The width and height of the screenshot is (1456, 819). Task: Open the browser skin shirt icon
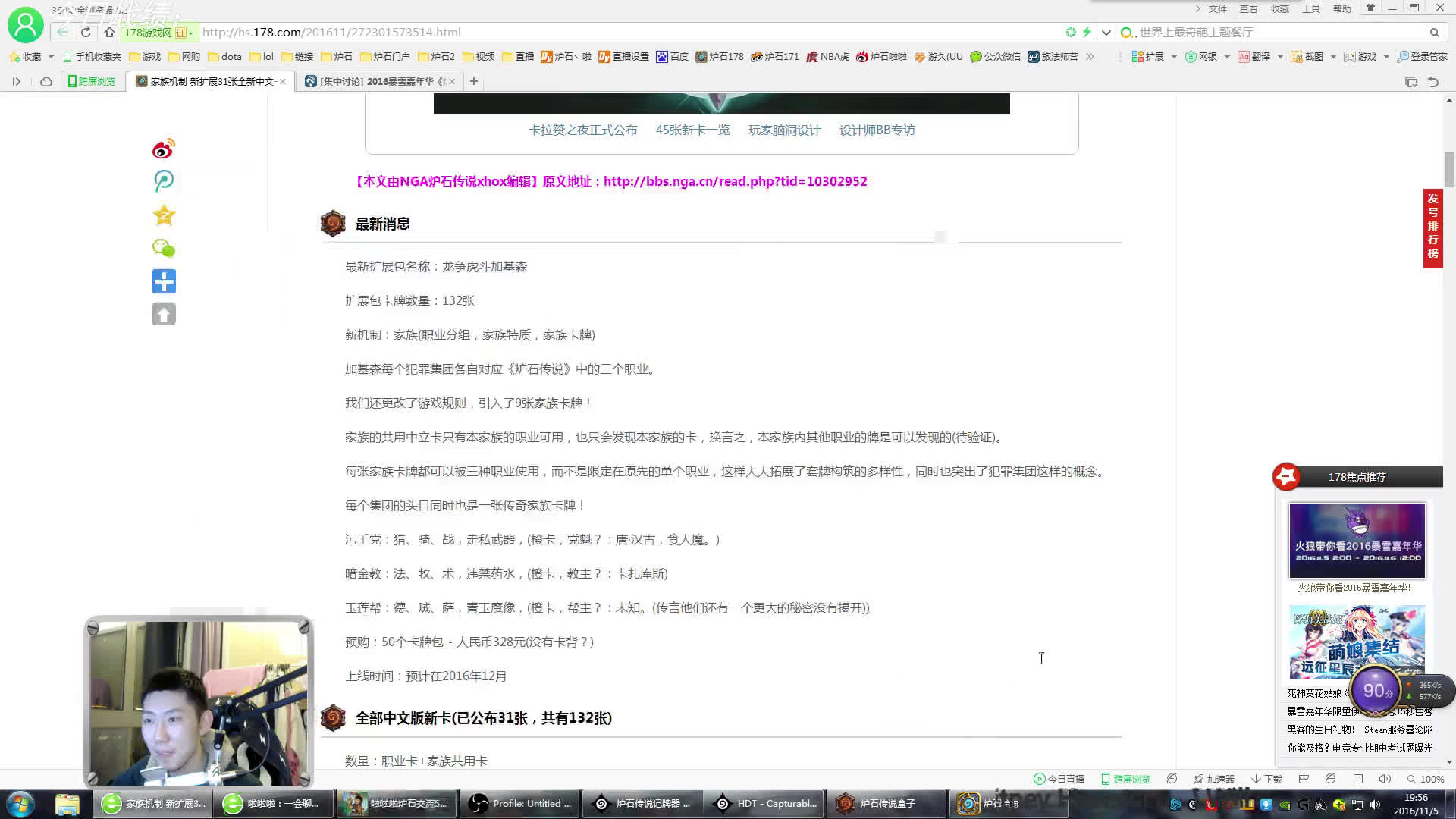click(1370, 8)
